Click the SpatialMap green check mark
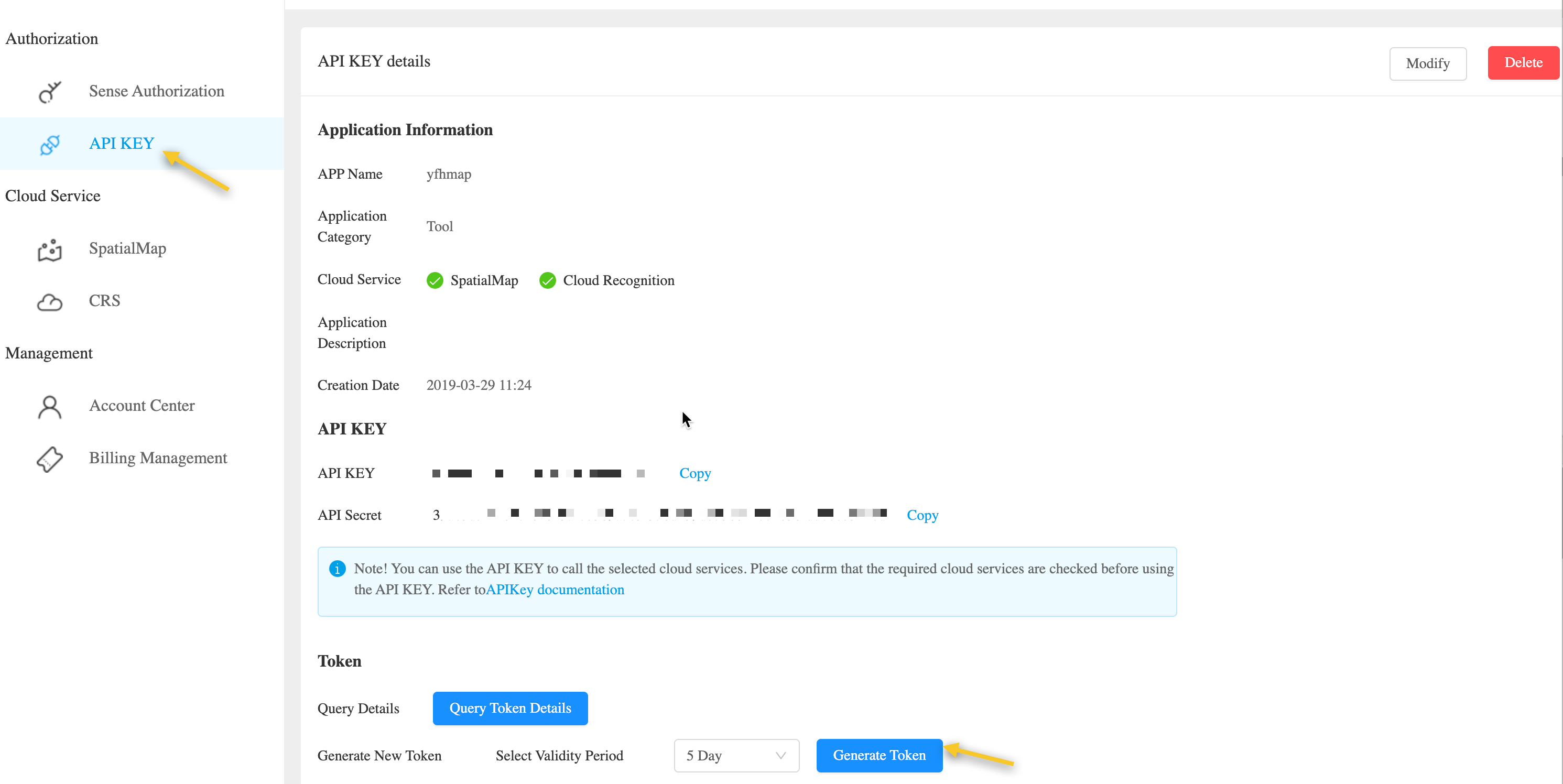The image size is (1563, 784). 435,280
